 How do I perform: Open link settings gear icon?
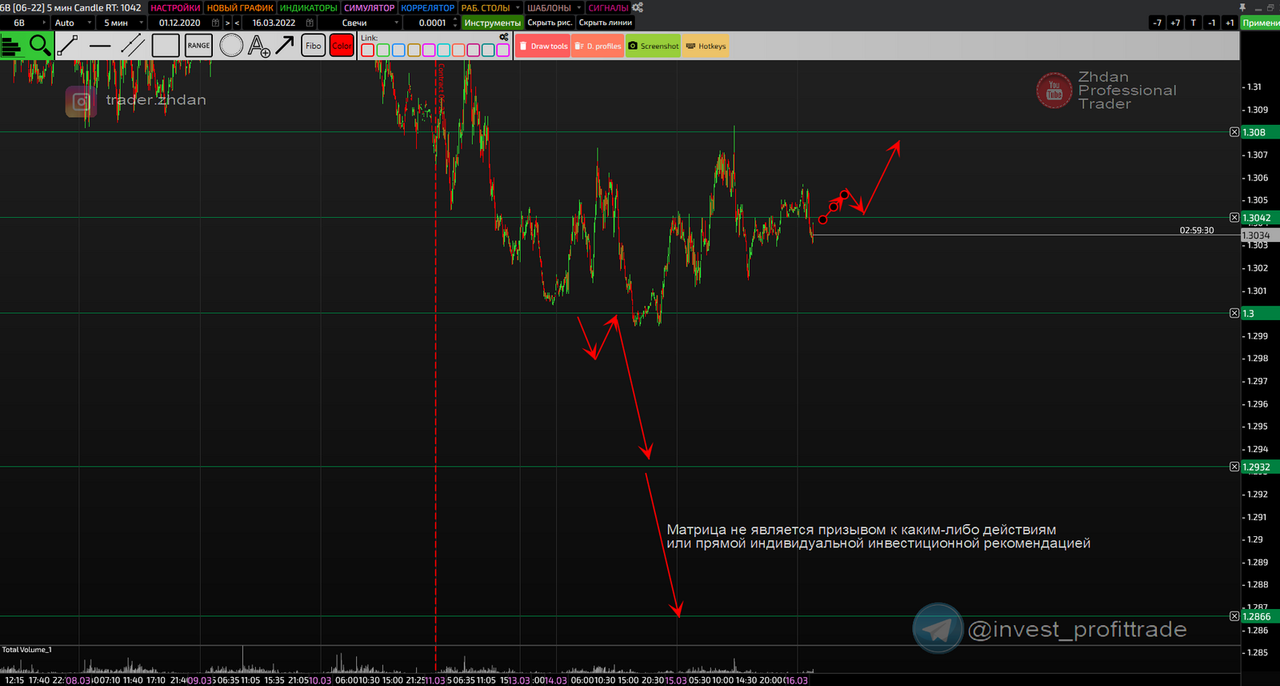504,37
